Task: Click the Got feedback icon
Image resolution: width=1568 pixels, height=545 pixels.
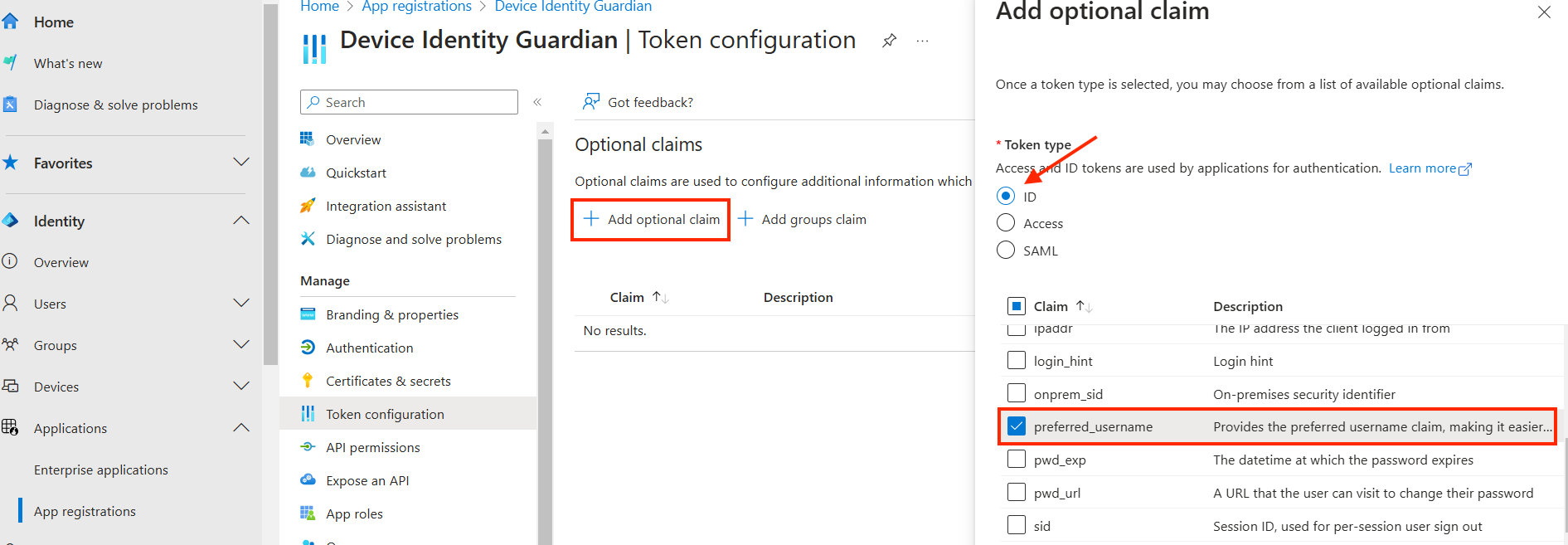Action: [x=591, y=102]
